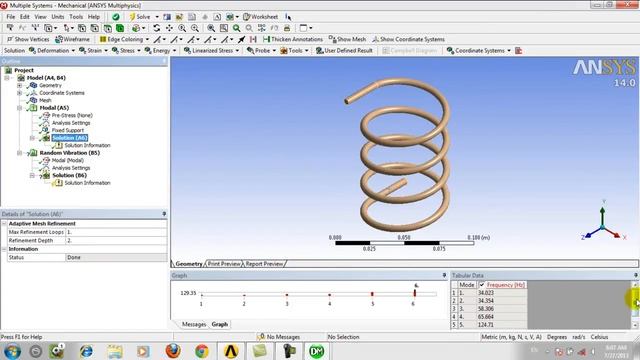Image resolution: width=640 pixels, height=360 pixels.
Task: Click the X axis of the triad
Action: pos(618,236)
